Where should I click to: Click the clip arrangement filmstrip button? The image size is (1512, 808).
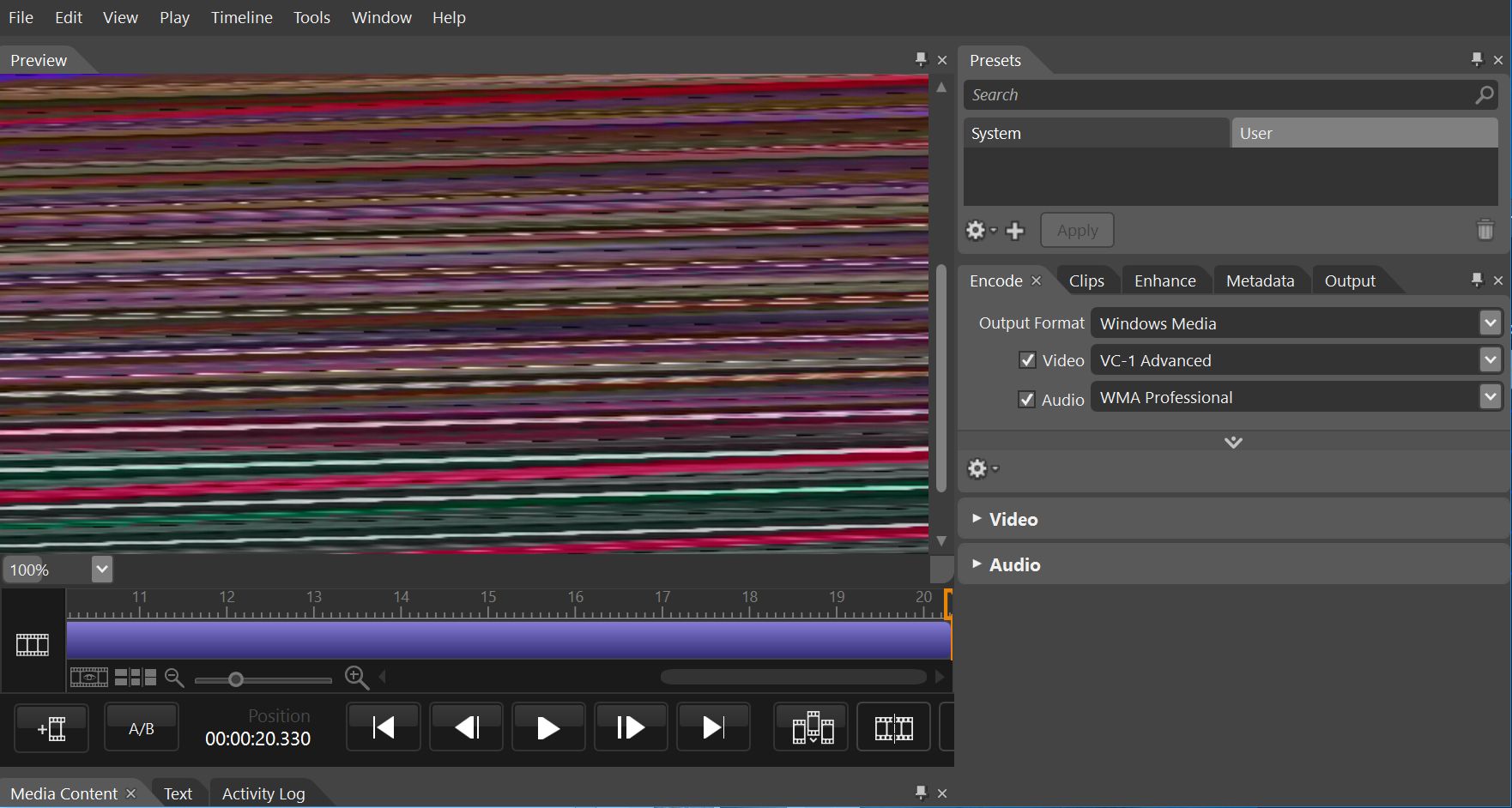pyautogui.click(x=811, y=727)
